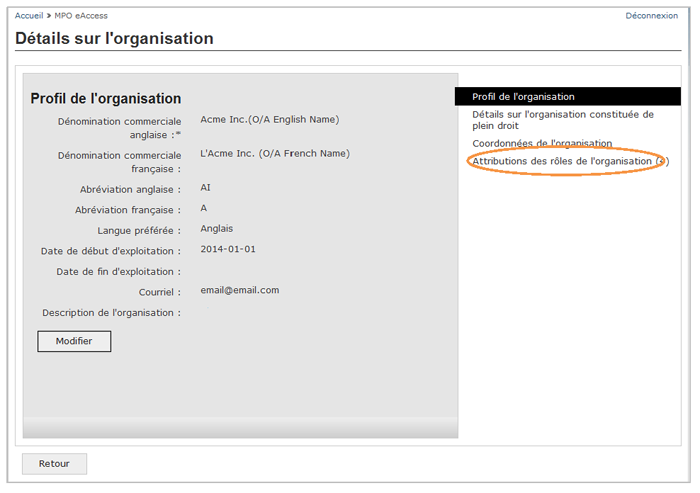Screen dimensions: 700x493
Task: Go back with the Retour button
Action: point(54,464)
